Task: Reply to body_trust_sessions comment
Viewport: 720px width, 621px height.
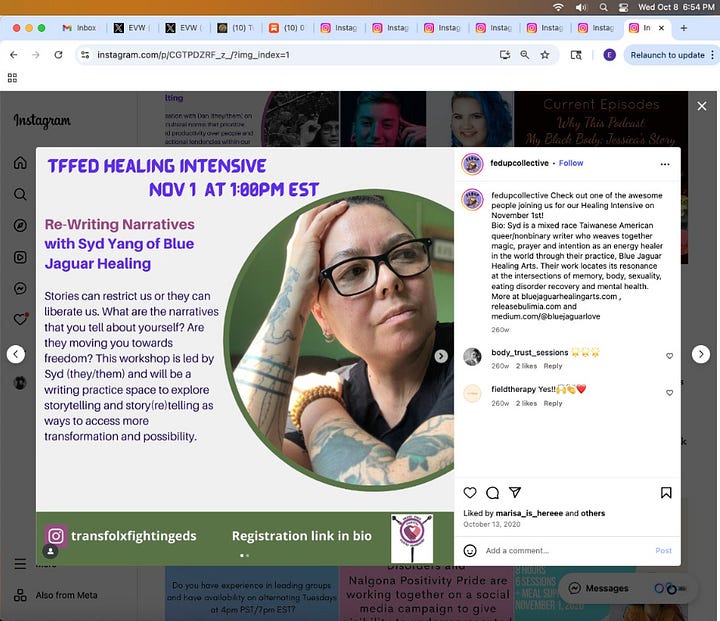Action: 553,366
